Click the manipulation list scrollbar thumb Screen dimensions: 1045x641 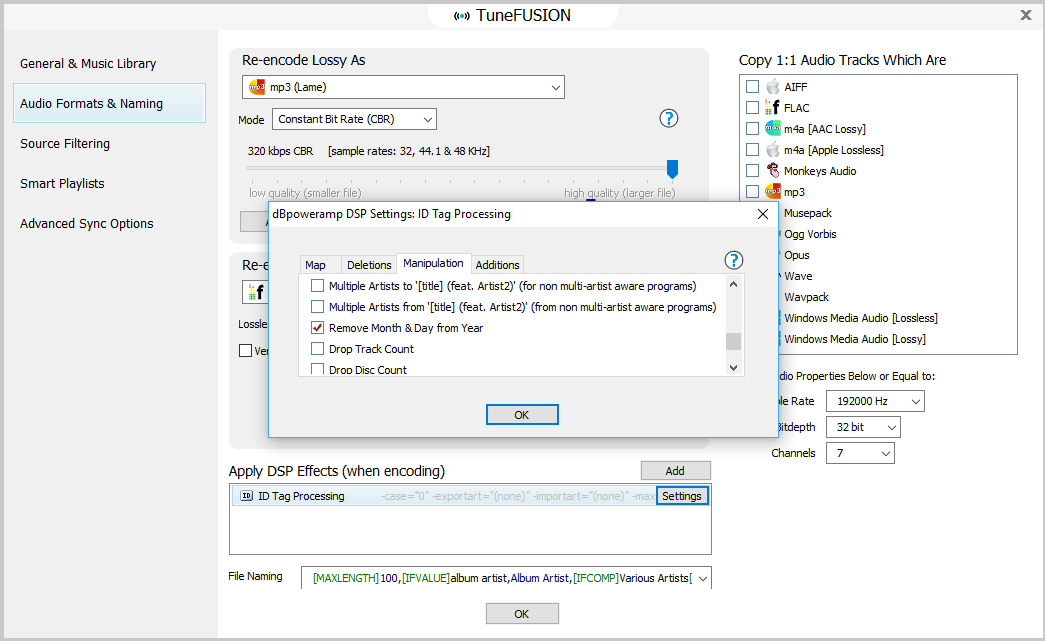(x=733, y=341)
